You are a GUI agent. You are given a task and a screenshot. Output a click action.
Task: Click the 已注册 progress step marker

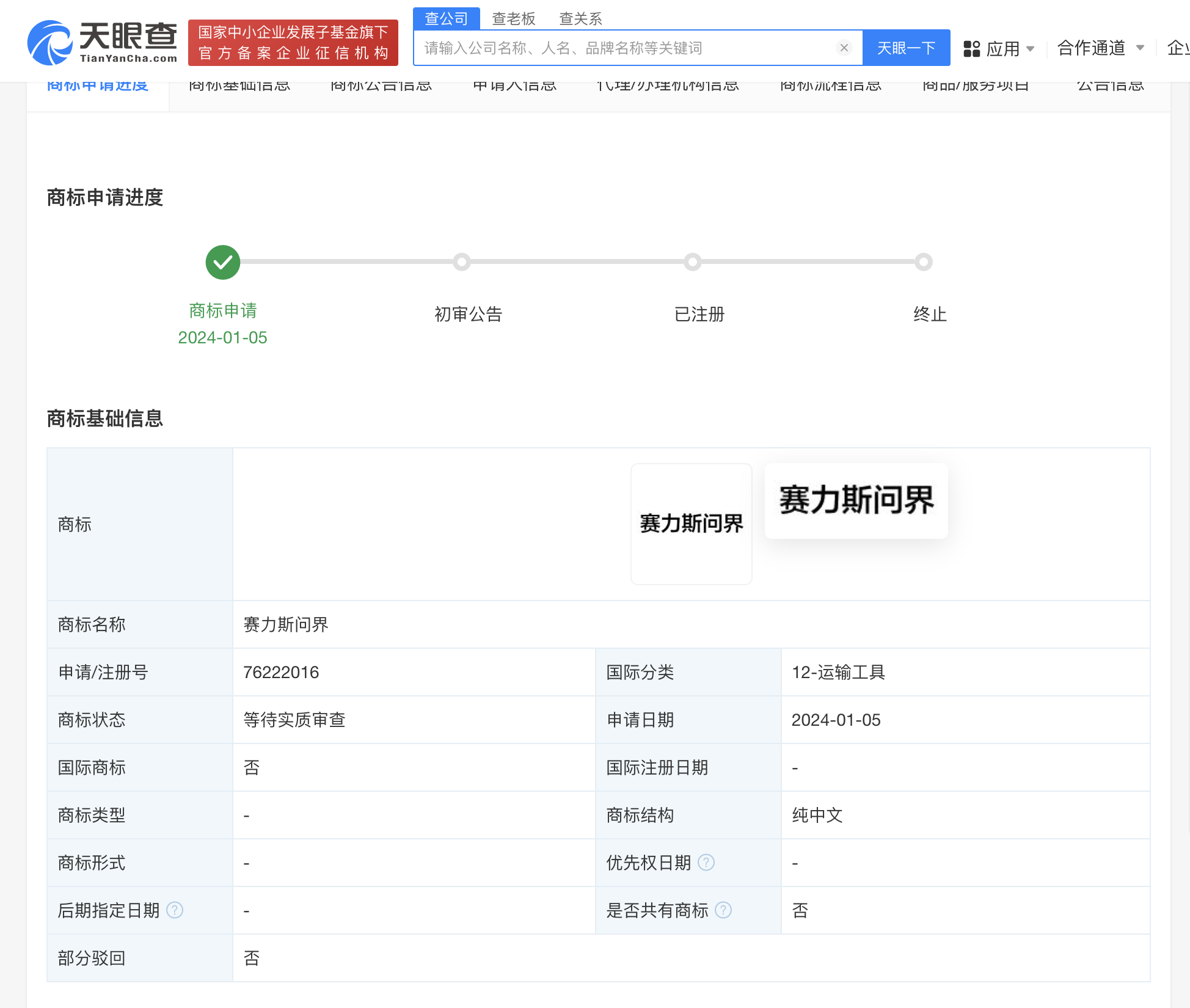pyautogui.click(x=692, y=262)
